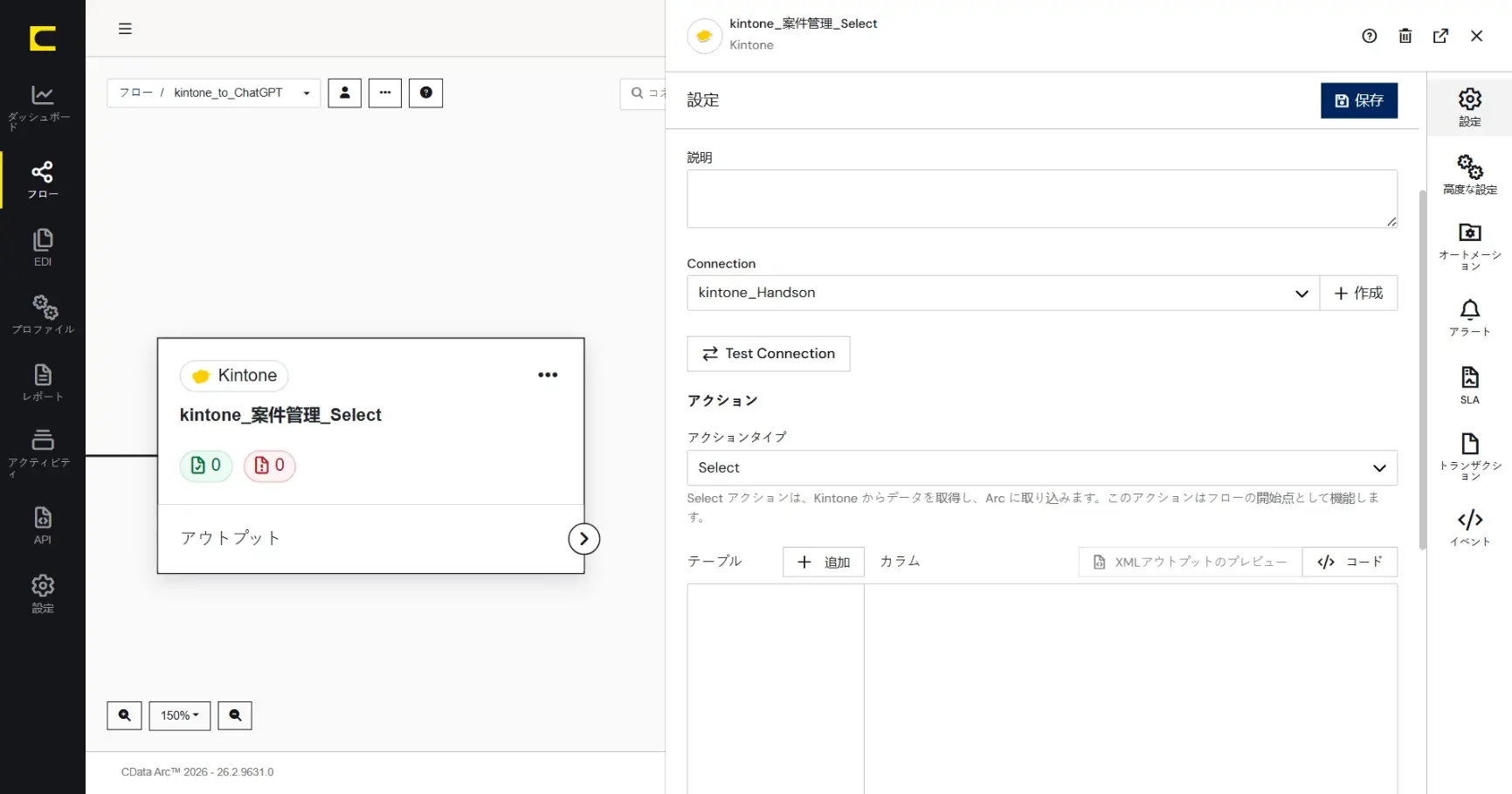Click into the 説明 description text area
The image size is (1512, 794).
1042,199
